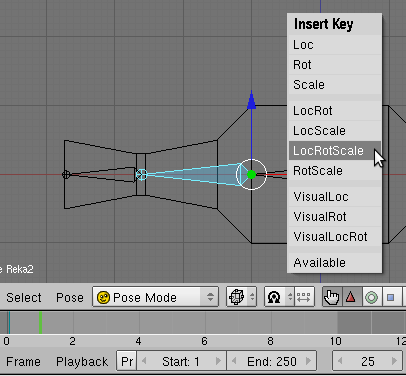Click timeline at frame 8 label
The width and height of the screenshot is (406, 376).
point(270,341)
